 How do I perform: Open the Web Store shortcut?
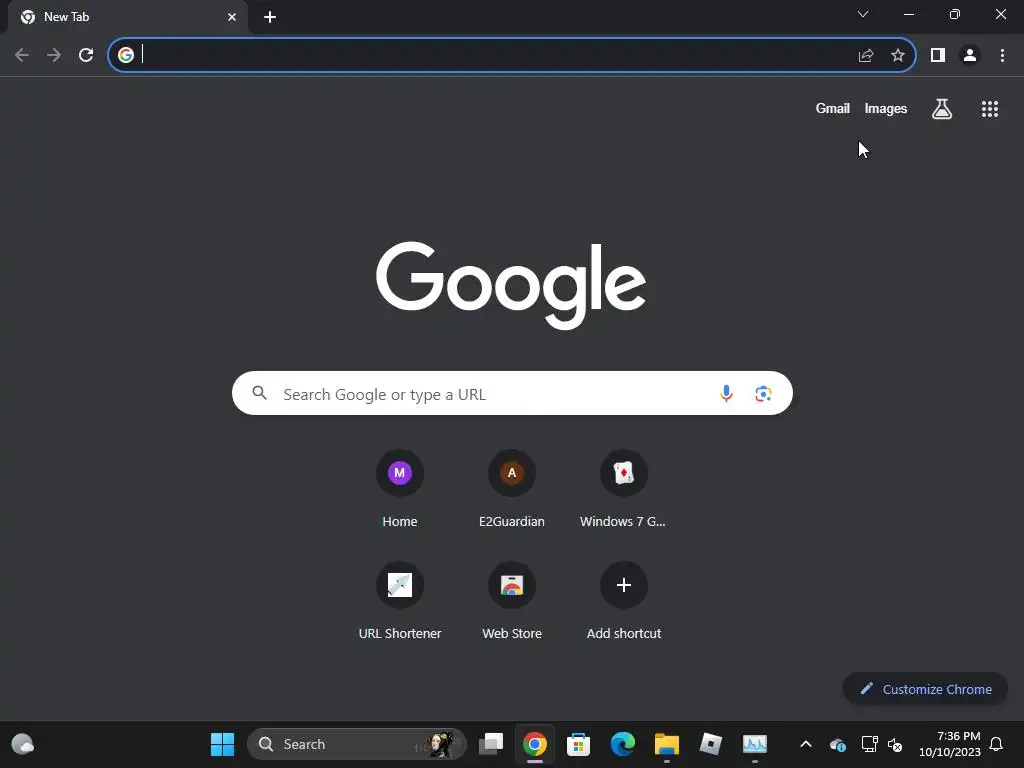pyautogui.click(x=512, y=601)
